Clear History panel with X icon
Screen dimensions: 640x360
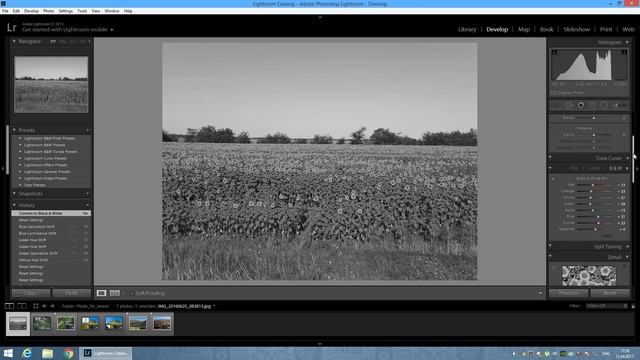point(87,205)
